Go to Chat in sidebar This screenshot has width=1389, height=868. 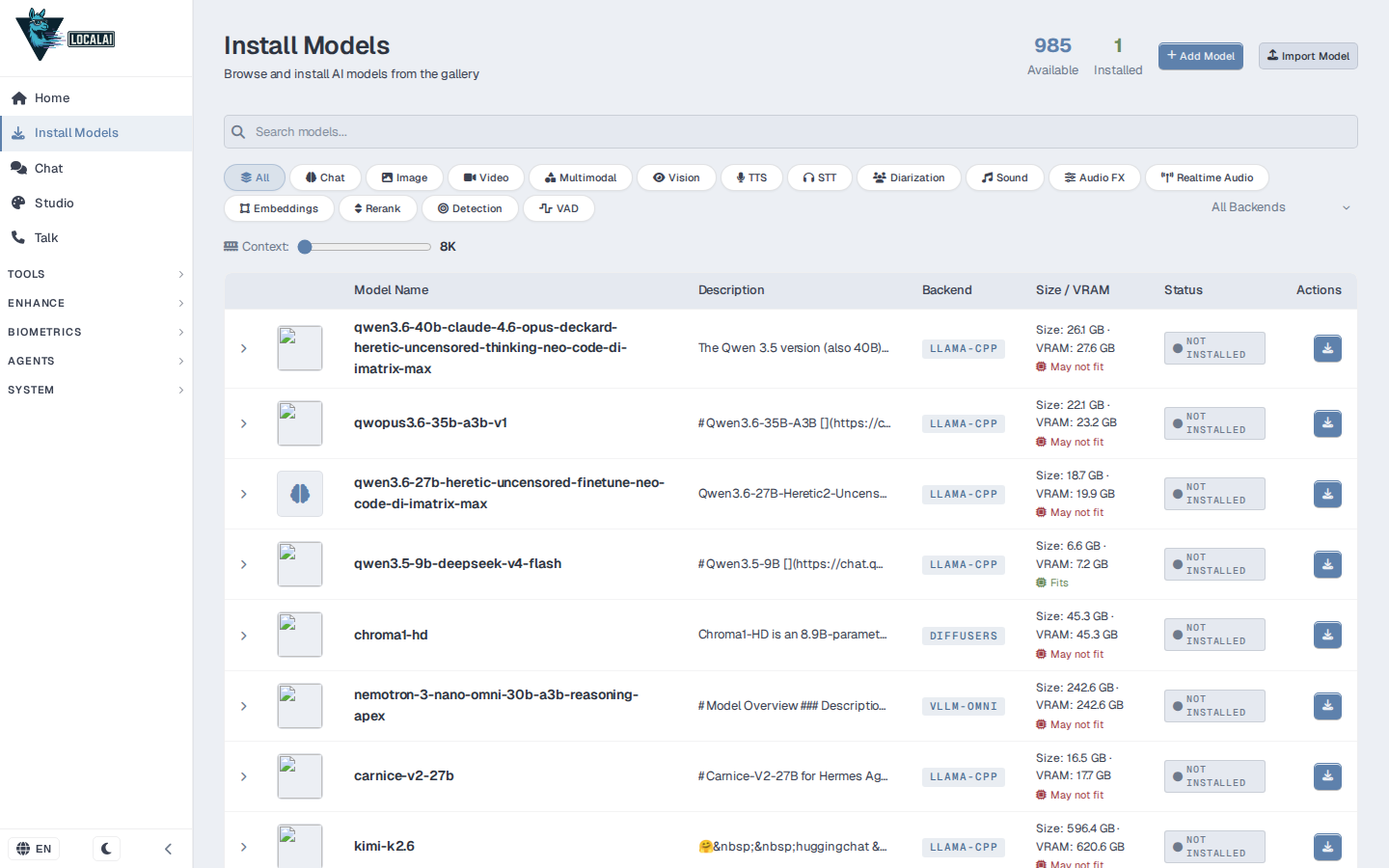coord(96,168)
